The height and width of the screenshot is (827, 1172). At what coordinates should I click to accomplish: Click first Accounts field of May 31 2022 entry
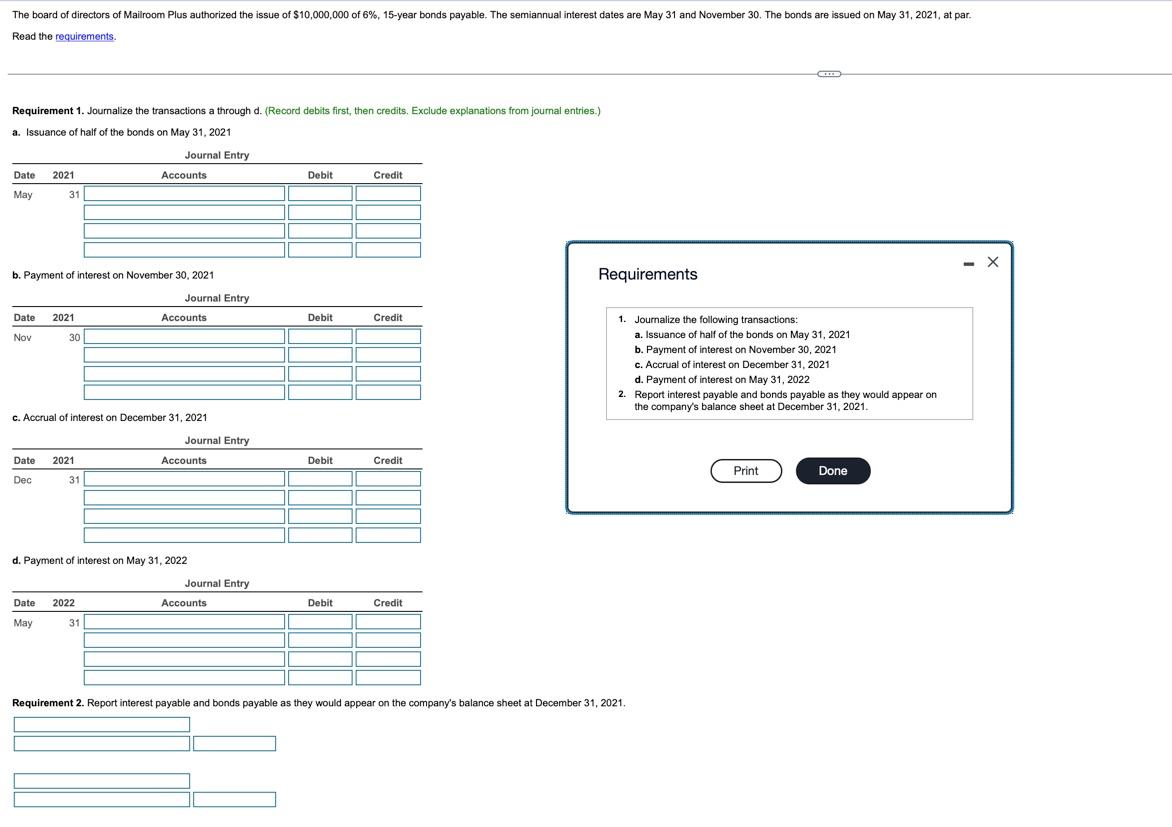pos(185,621)
